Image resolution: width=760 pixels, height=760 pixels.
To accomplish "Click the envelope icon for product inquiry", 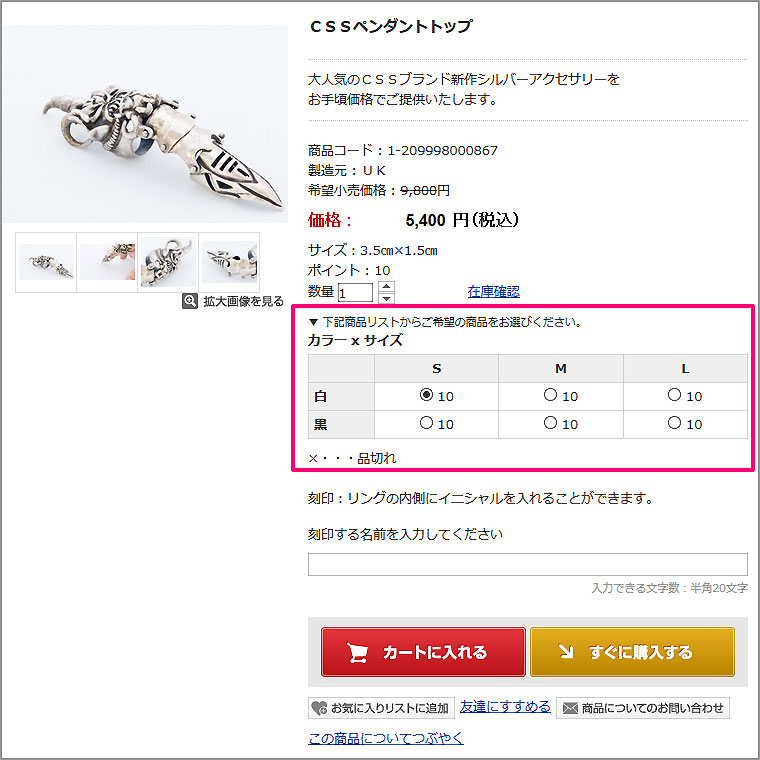I will click(x=570, y=708).
